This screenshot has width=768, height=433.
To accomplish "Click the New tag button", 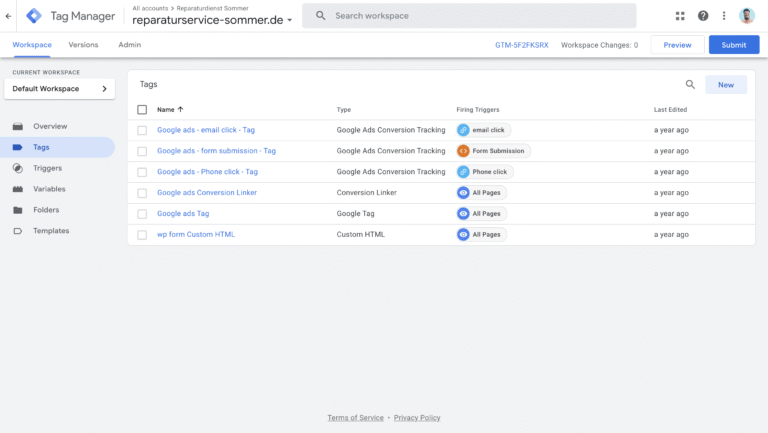I will point(725,85).
